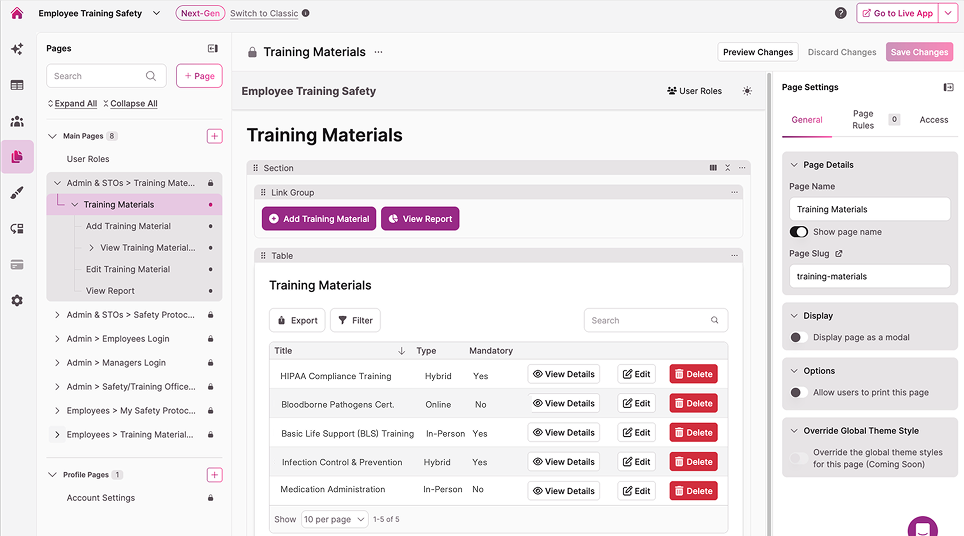Switch to the Access tab
964x536 pixels.
click(x=933, y=120)
